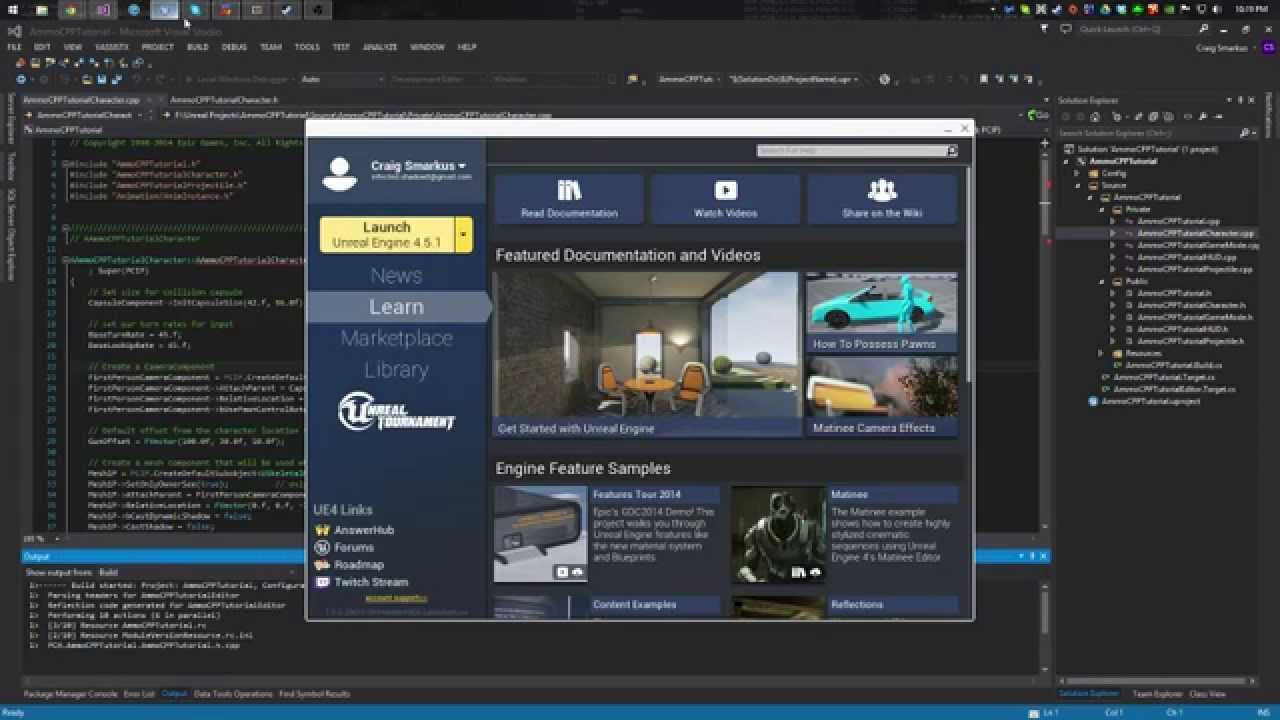Open Matinee sample character thumbnail

779,534
